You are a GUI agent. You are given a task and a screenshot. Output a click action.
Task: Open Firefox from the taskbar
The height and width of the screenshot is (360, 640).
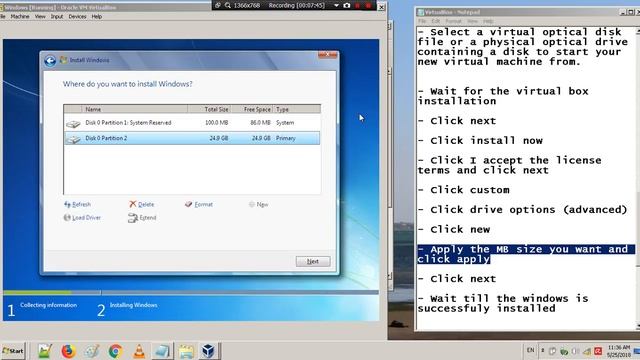tap(68, 351)
